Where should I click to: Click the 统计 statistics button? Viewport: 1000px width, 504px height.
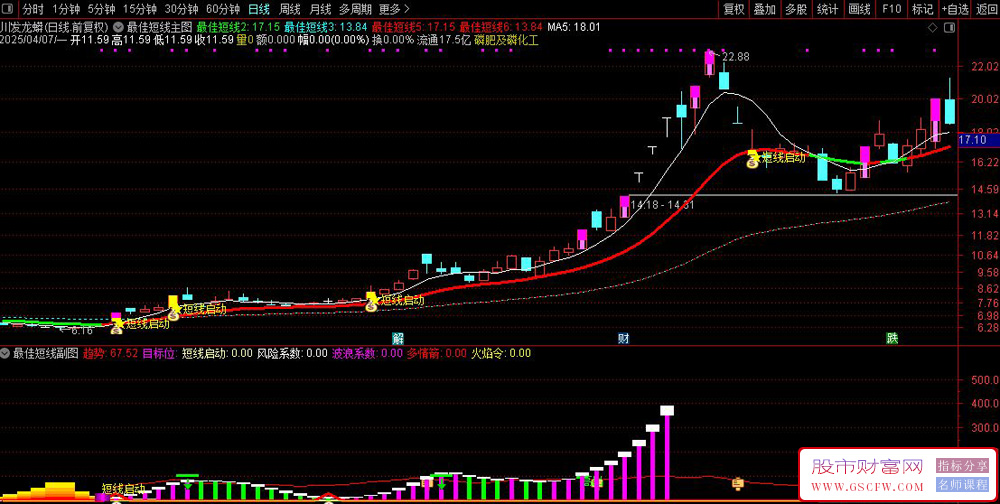click(828, 9)
